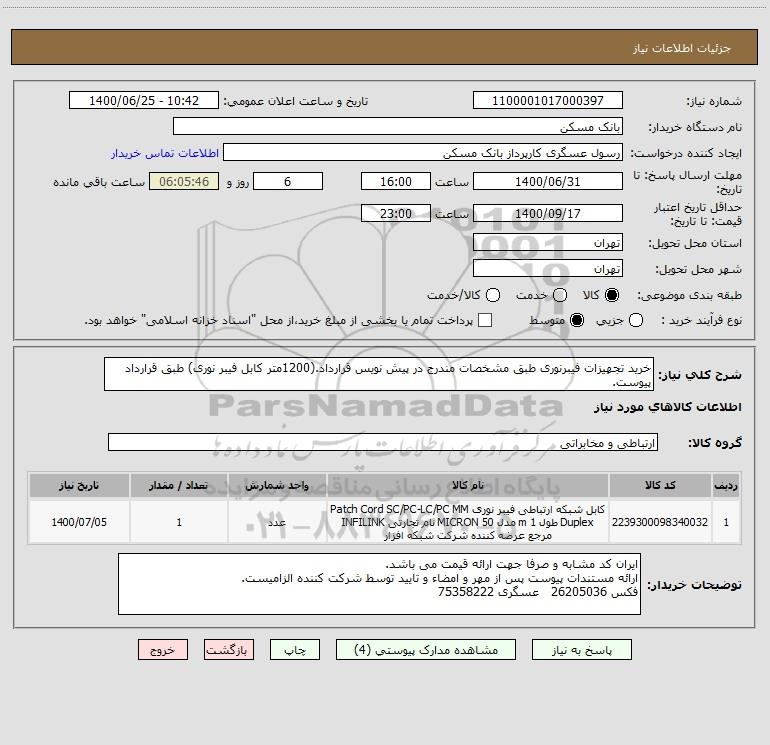Select the کالا/خدمت category radio button
770x745 pixels.
click(x=493, y=295)
